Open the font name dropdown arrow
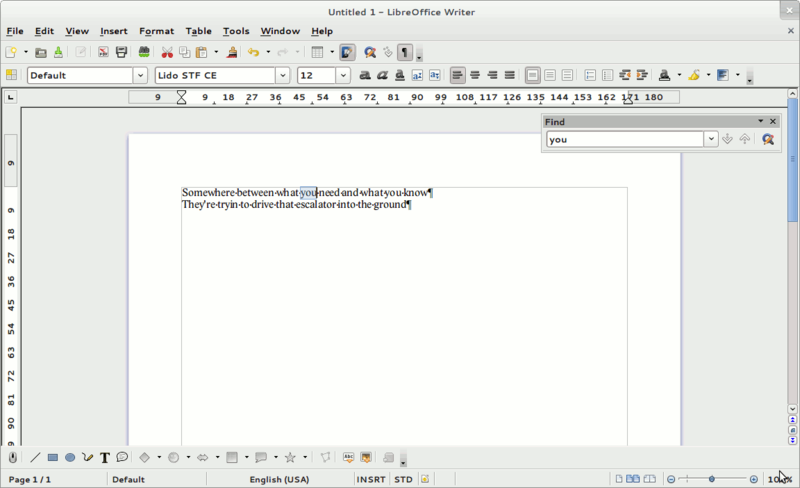Image resolution: width=800 pixels, height=488 pixels. click(x=283, y=76)
